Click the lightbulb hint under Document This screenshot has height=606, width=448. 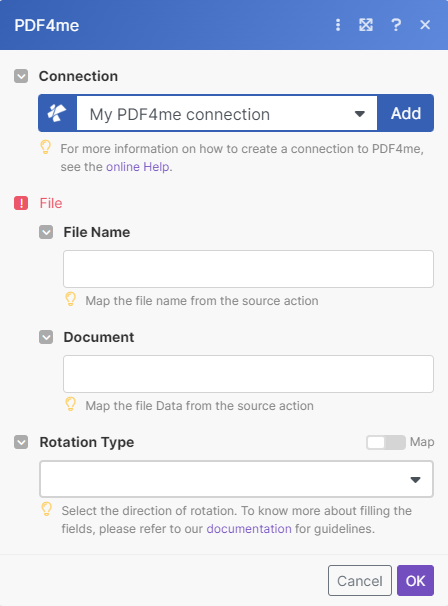tap(70, 404)
